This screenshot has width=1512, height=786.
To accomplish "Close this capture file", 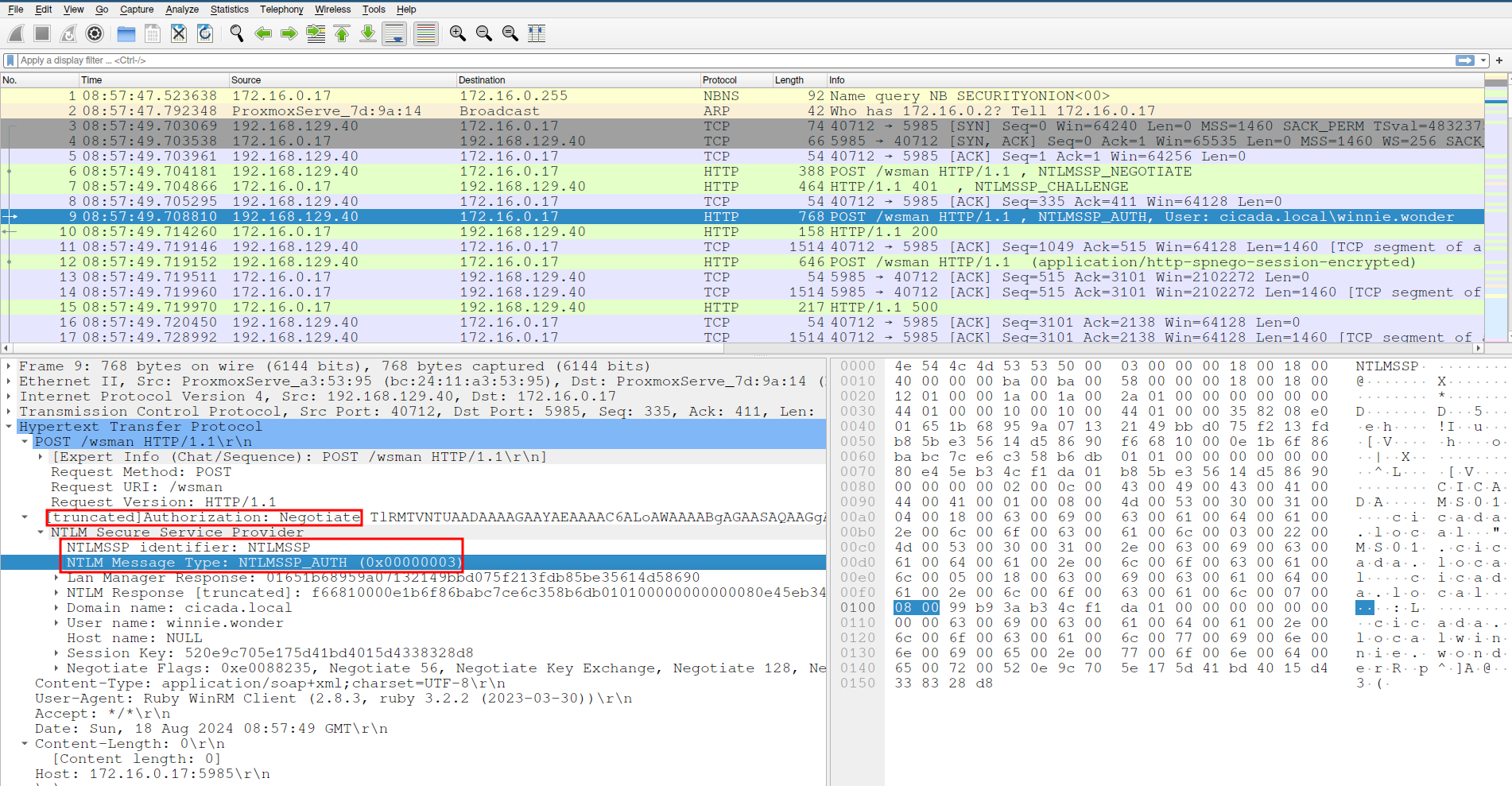I will coord(179,33).
